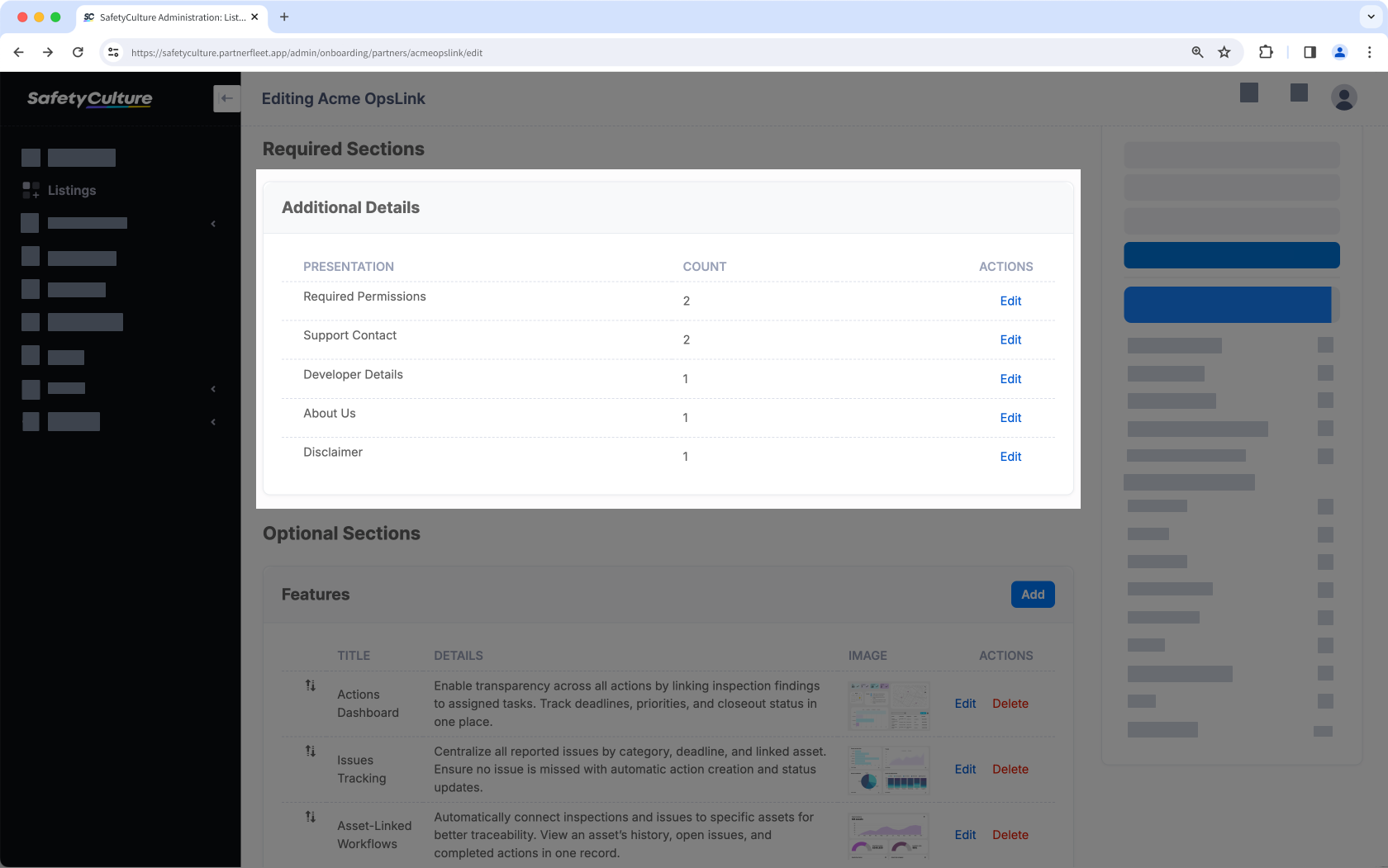Click reorder handle for Asset-Linked Workflows
The image size is (1388, 868).
coord(311,816)
